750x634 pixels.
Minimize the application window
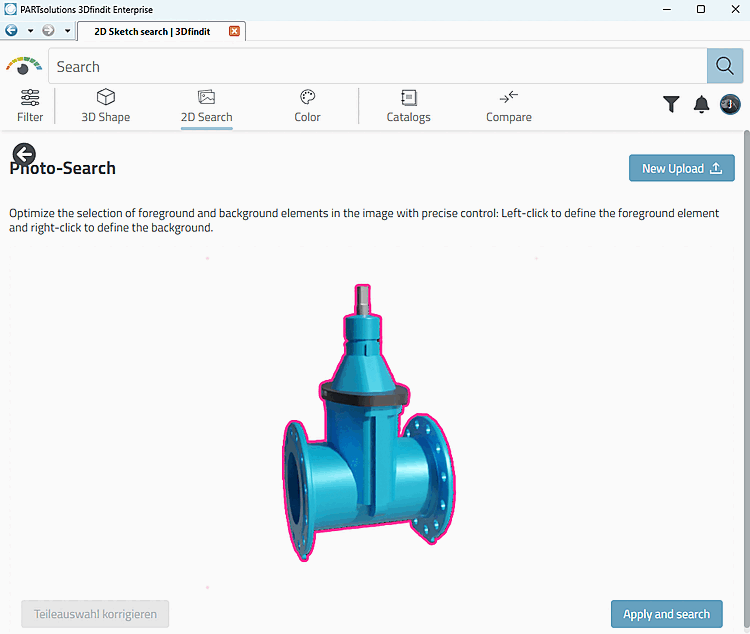[x=667, y=9]
